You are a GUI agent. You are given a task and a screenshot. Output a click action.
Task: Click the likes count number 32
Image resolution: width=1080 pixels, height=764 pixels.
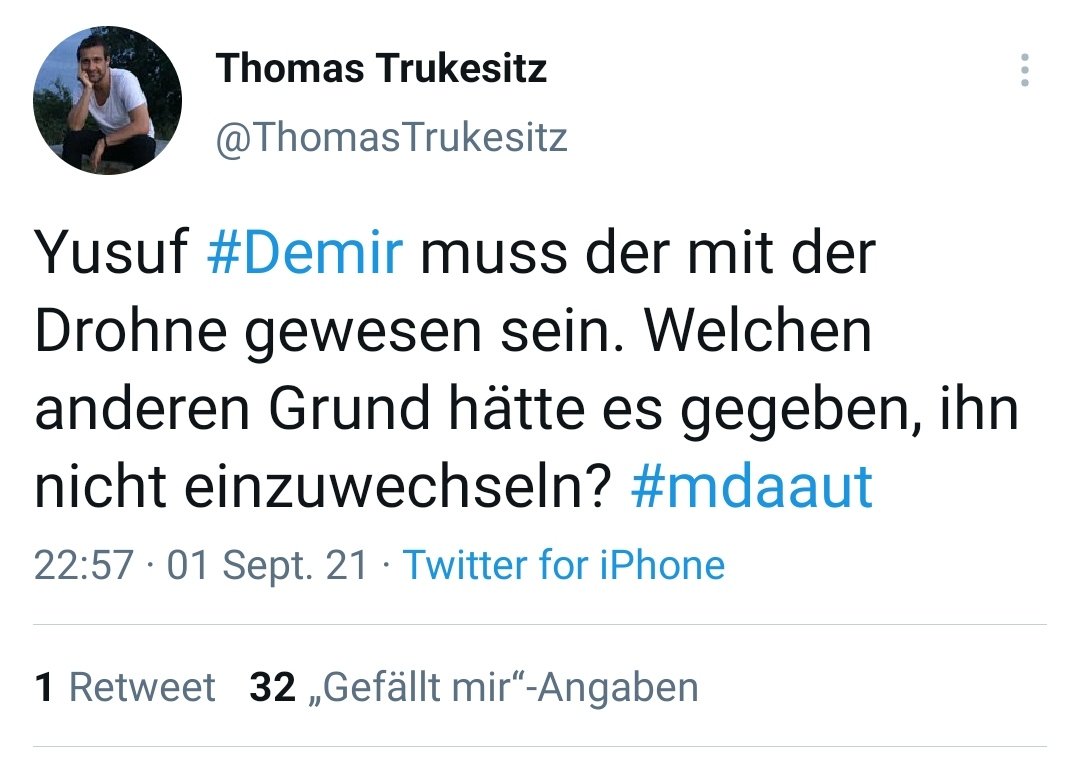click(x=272, y=688)
